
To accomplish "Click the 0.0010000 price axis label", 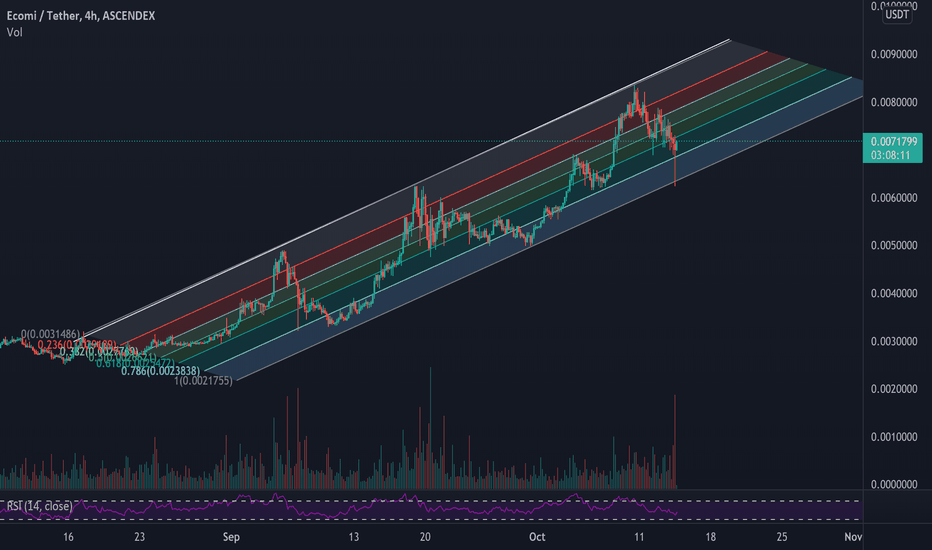I will (893, 437).
